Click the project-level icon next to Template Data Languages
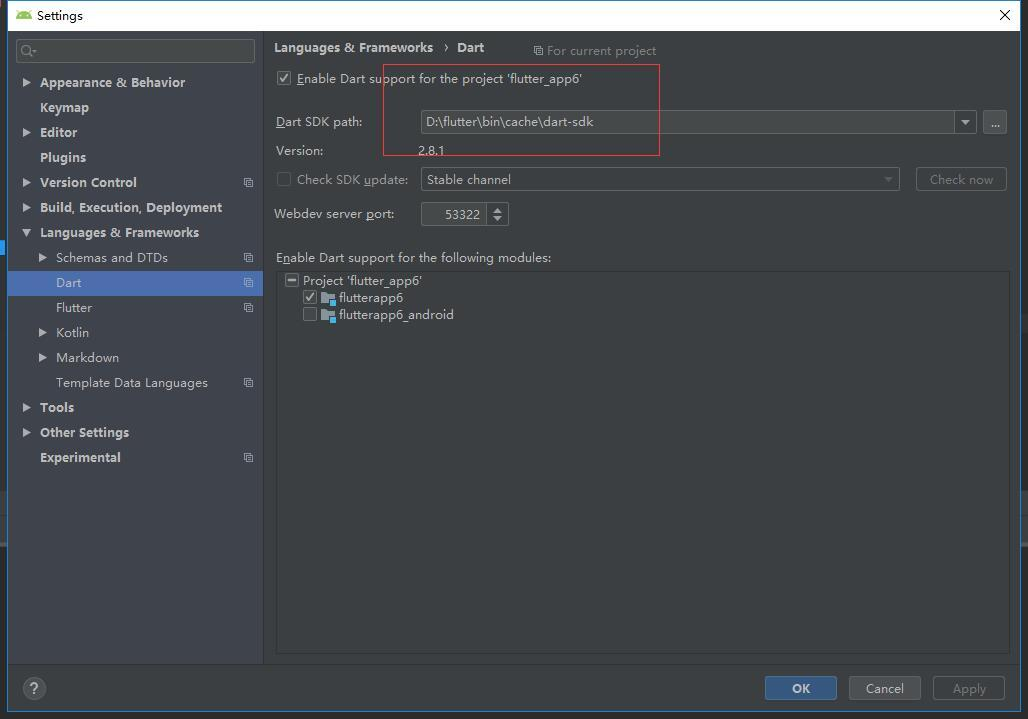1028x719 pixels. 248,382
